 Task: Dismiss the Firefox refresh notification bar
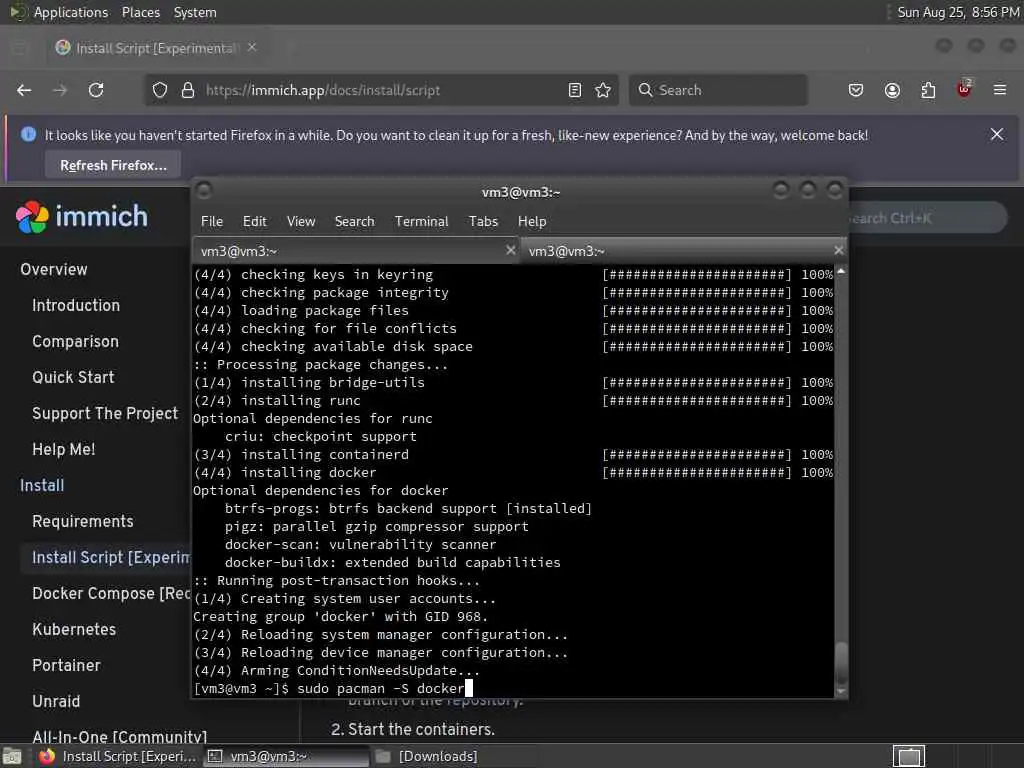997,135
